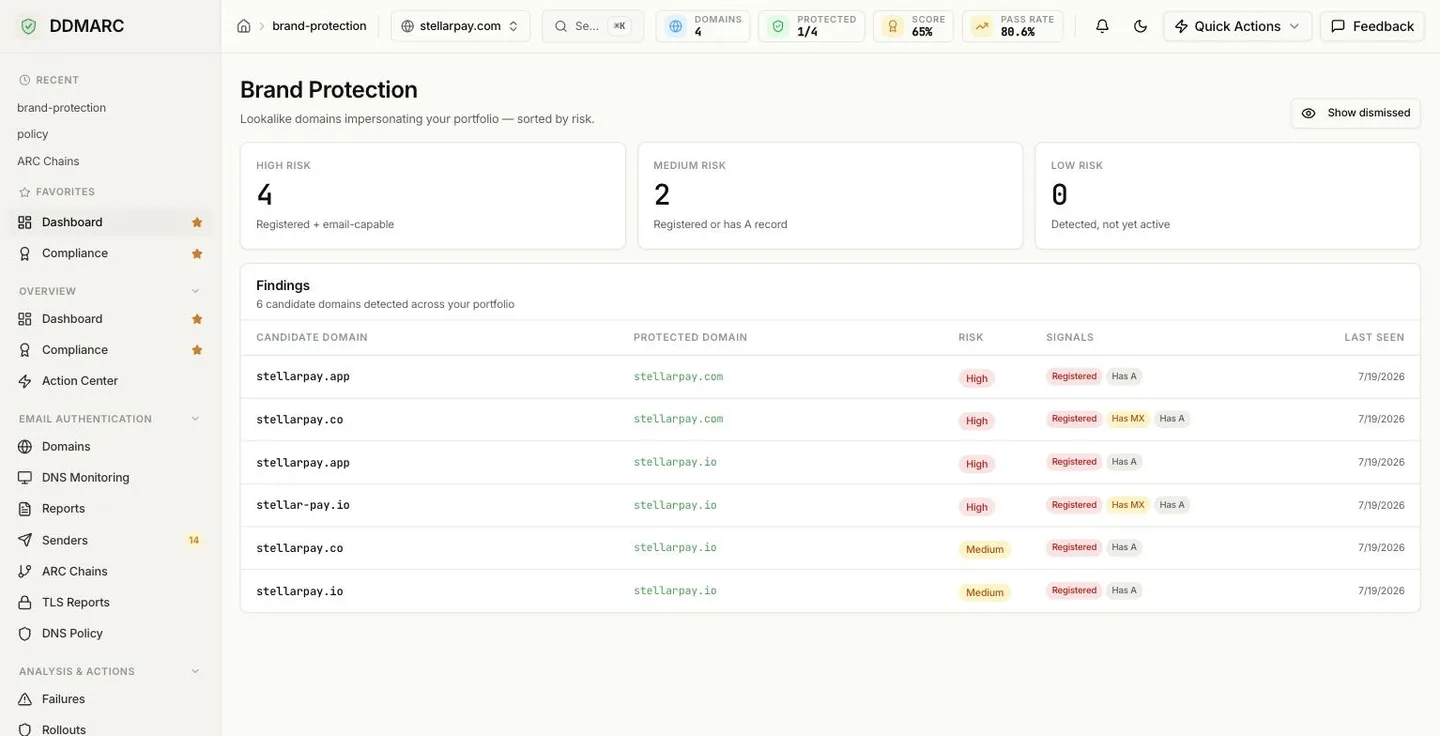
Task: Click Has MX badge on stellar-pay.io row
Action: [x=1128, y=505]
